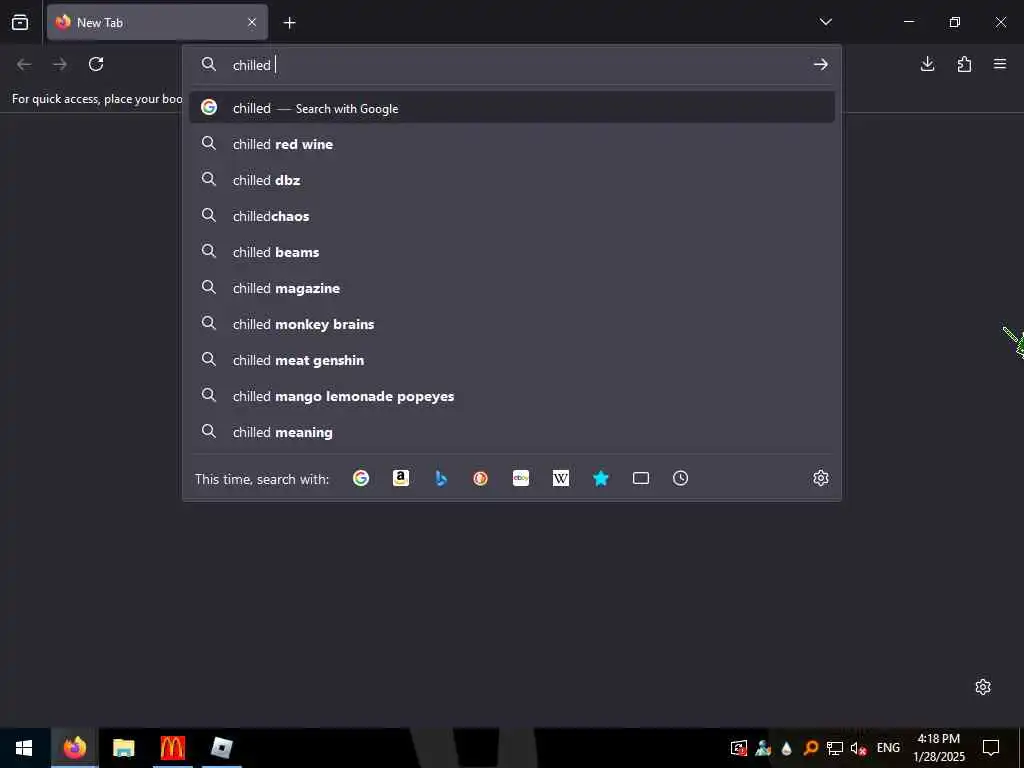The width and height of the screenshot is (1024, 768).
Task: Close the New Tab tab
Action: pyautogui.click(x=252, y=22)
